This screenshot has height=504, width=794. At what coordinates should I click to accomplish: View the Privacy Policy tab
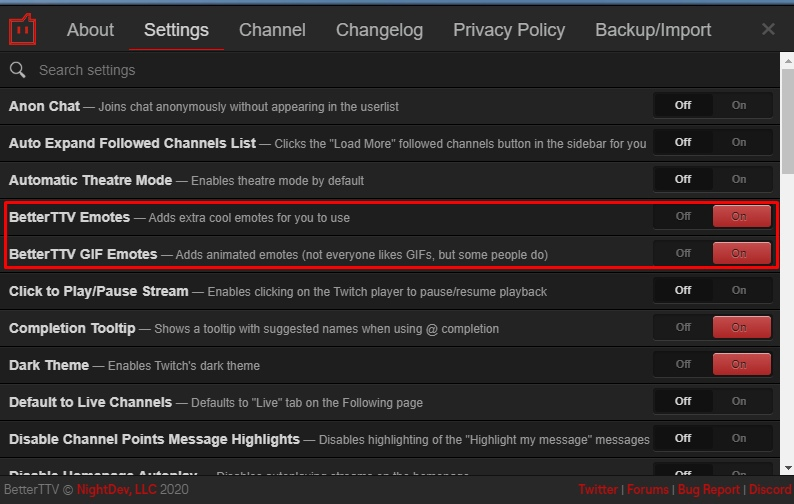coord(509,30)
